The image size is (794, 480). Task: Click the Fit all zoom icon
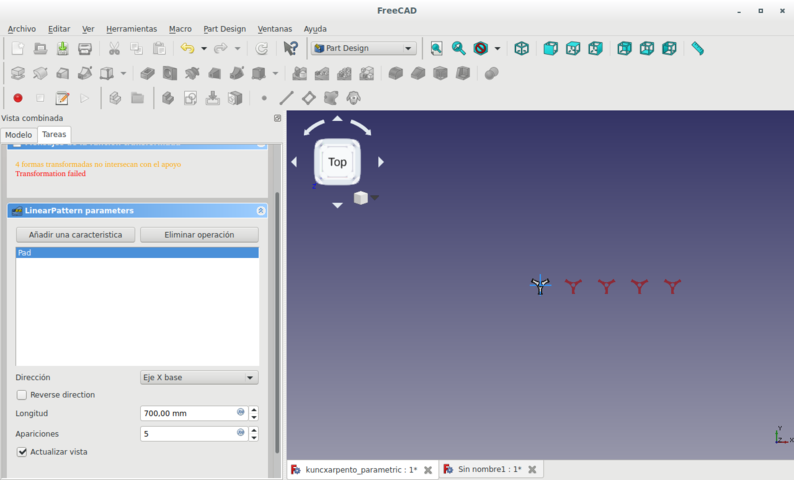pyautogui.click(x=436, y=48)
